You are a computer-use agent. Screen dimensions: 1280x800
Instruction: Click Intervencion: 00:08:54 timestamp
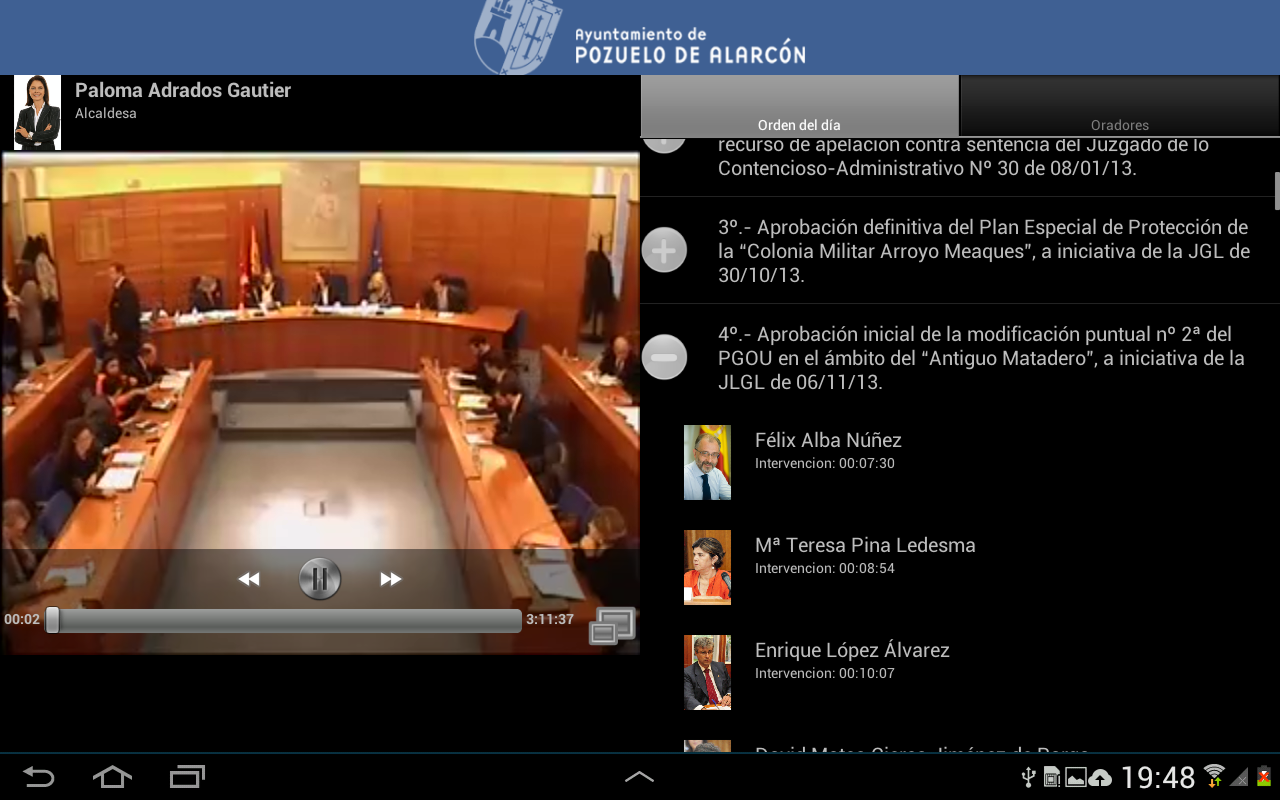coord(825,568)
